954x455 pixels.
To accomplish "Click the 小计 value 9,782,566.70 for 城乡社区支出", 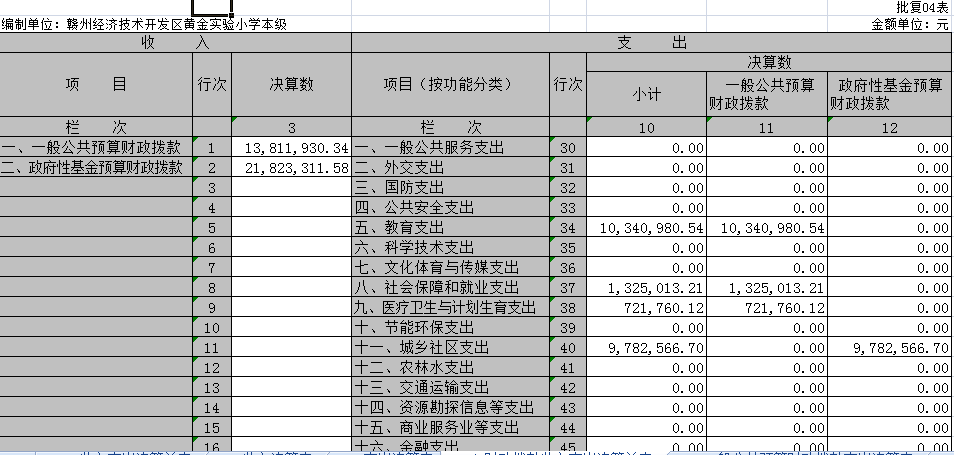I will click(646, 347).
